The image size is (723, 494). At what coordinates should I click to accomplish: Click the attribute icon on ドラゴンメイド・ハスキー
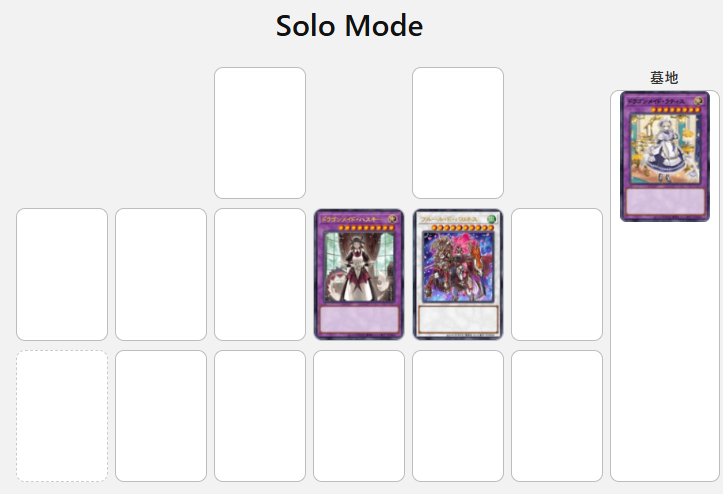[393, 219]
